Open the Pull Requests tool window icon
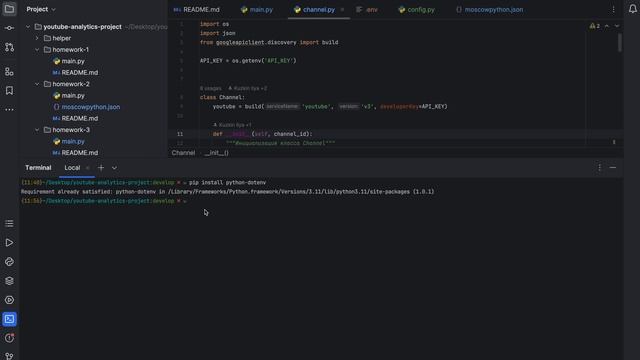 [x=9, y=47]
